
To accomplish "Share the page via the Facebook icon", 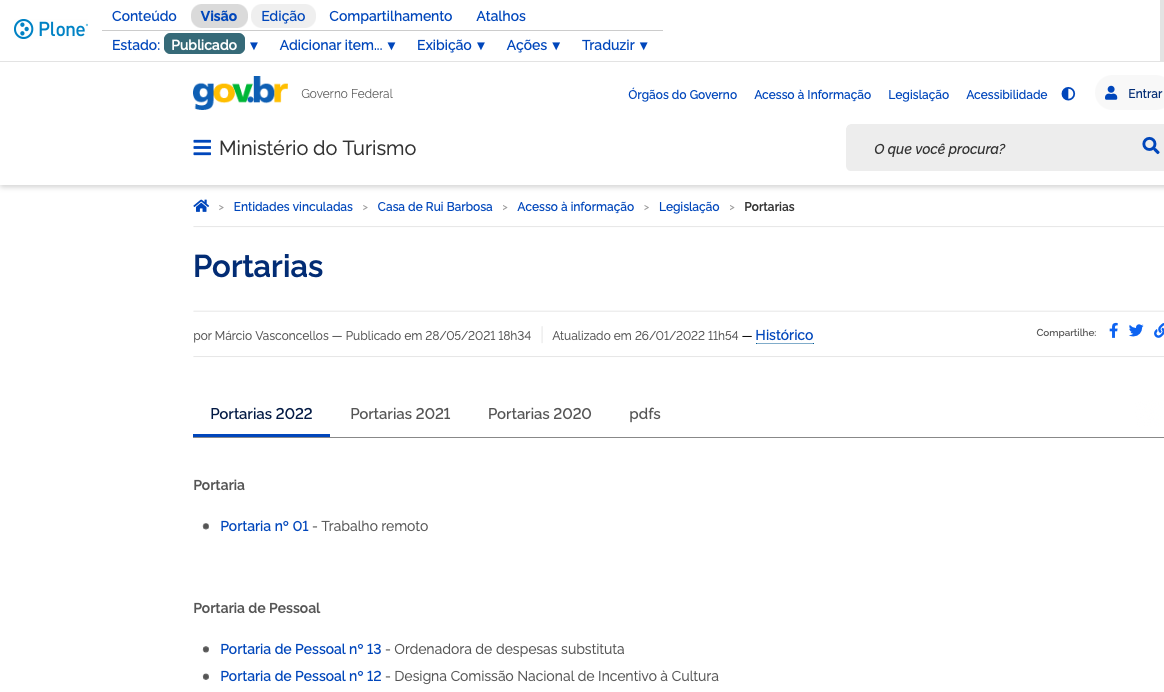I will coord(1113,331).
